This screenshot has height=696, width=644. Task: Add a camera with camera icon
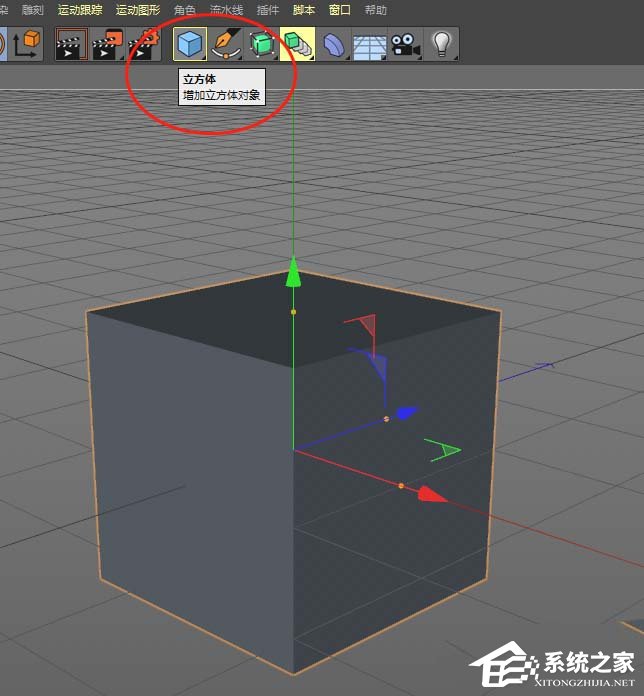point(405,44)
